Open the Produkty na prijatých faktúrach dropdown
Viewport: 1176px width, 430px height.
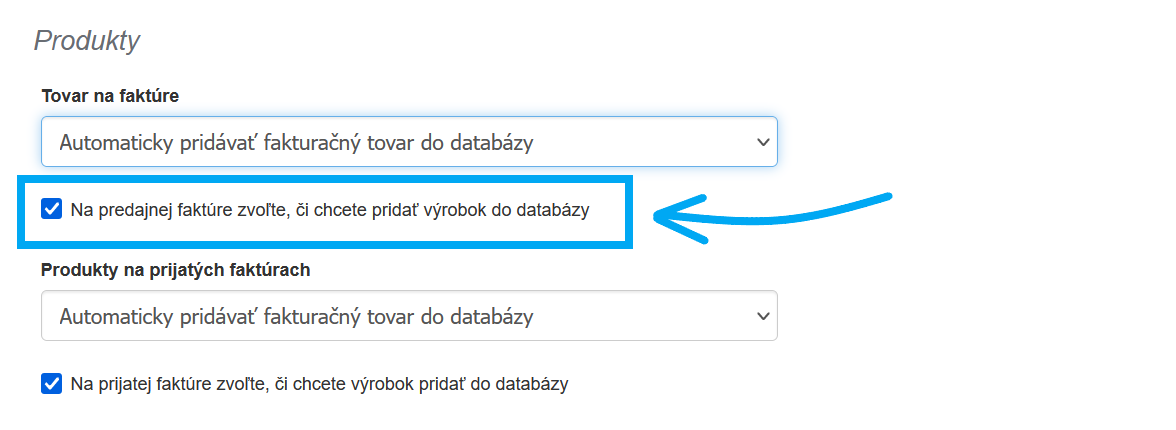409,316
